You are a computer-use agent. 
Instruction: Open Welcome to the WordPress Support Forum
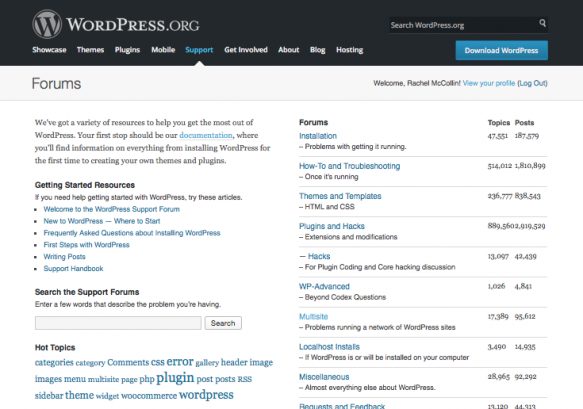112,209
